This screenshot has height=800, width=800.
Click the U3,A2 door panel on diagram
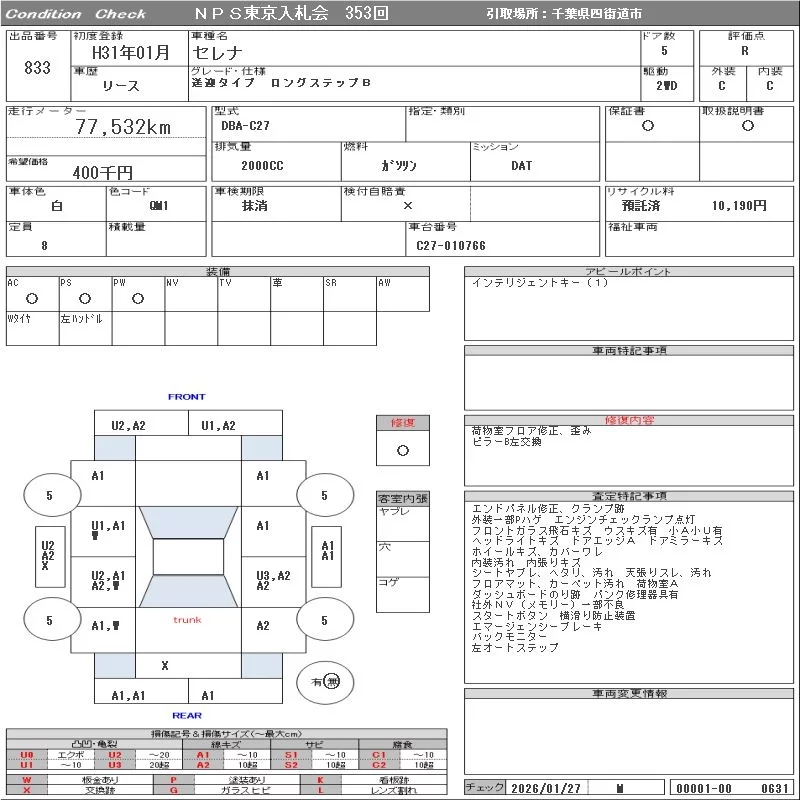(x=272, y=580)
